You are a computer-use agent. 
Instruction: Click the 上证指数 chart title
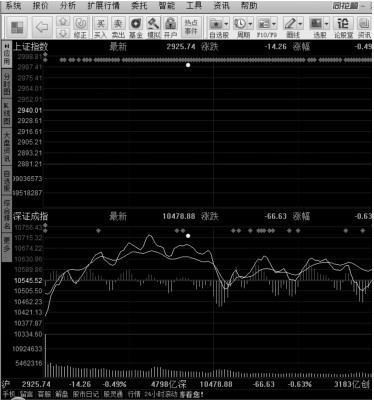click(x=30, y=47)
